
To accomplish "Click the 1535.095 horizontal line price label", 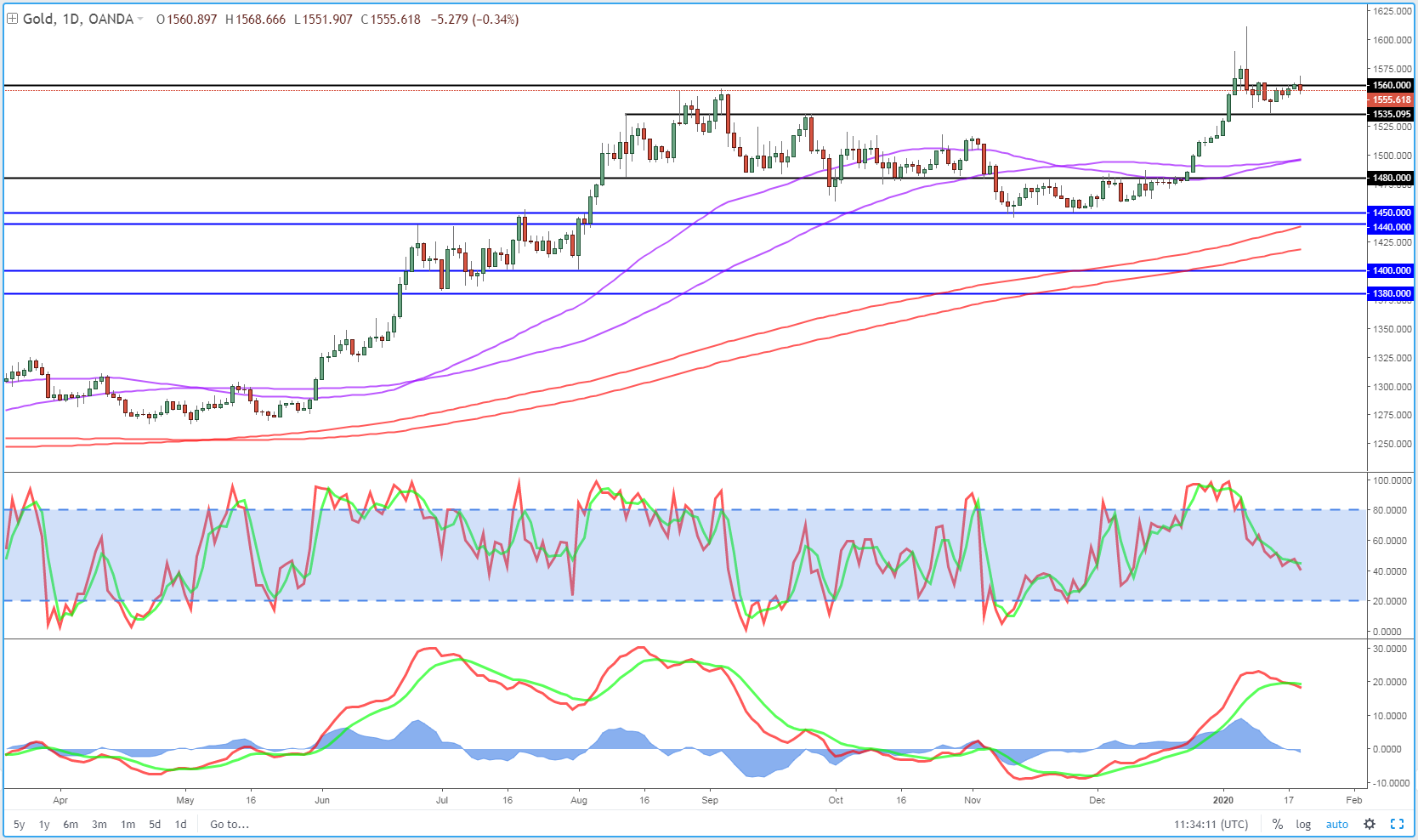I will point(1391,114).
